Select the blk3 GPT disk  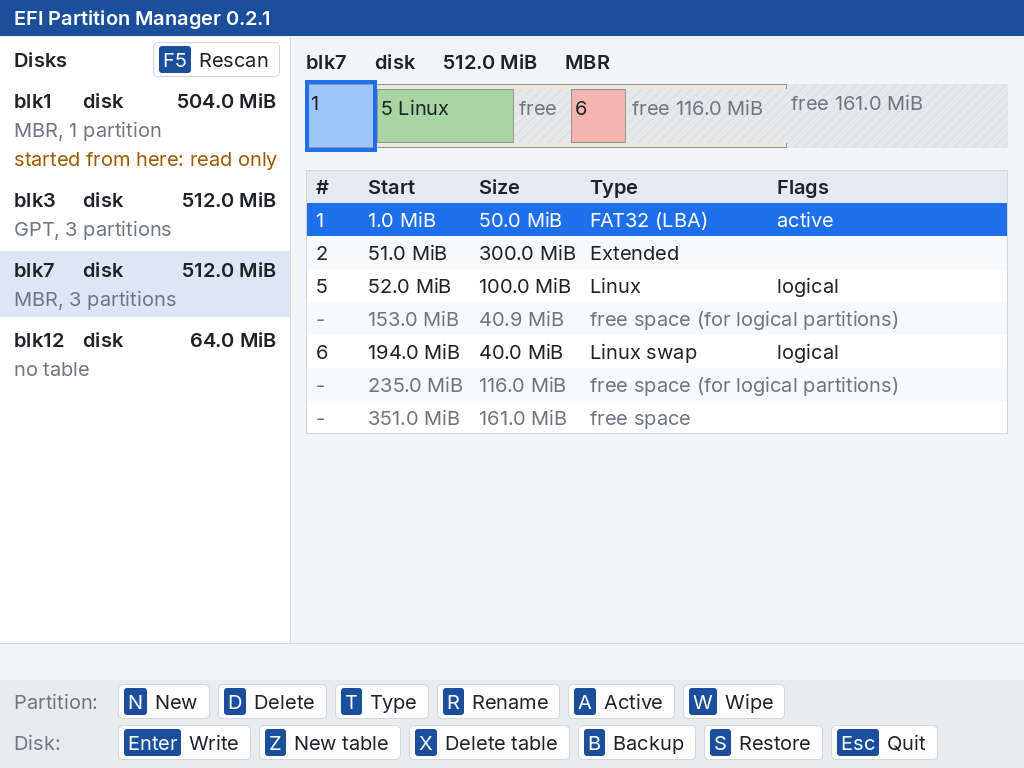tap(145, 214)
